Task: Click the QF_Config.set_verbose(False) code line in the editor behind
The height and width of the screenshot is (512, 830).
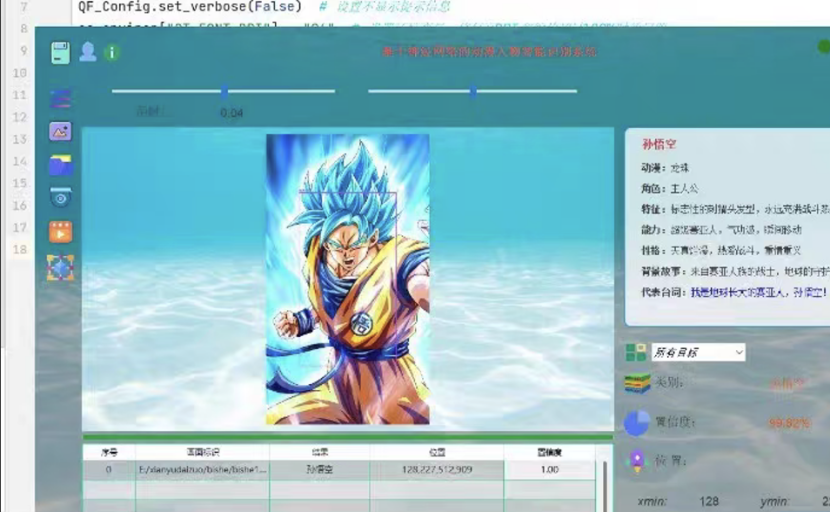Action: point(190,7)
